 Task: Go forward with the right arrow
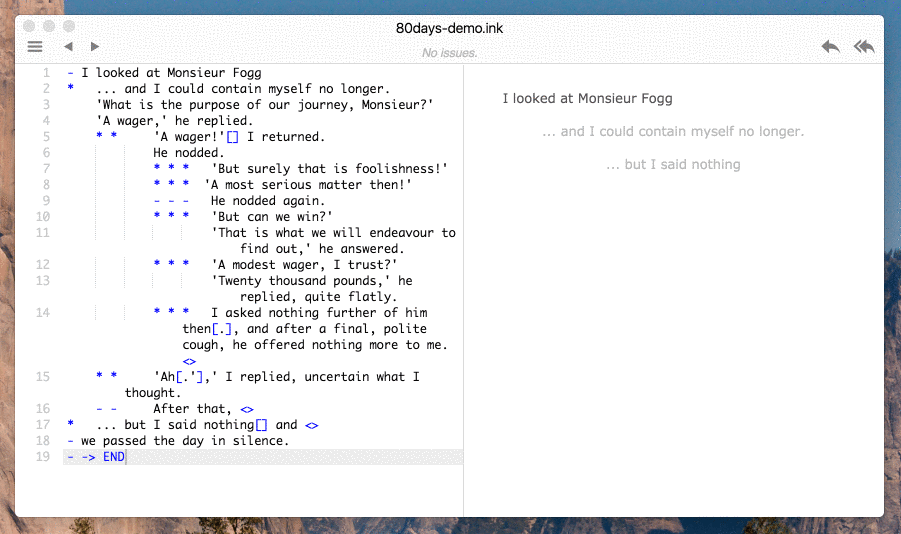coord(95,47)
